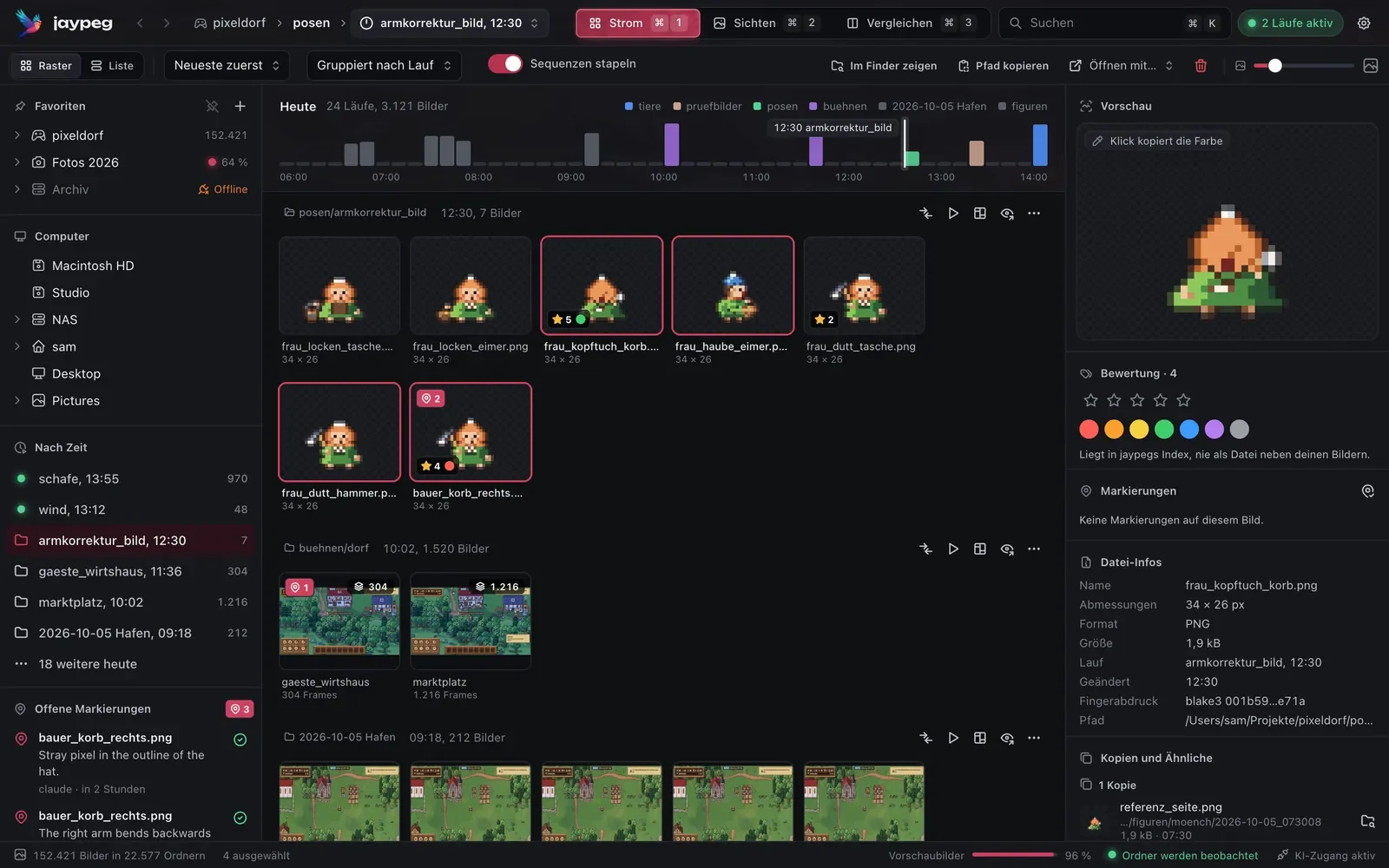Expand the pixeldorf favorite folder
The height and width of the screenshot is (868, 1389).
tap(17, 135)
